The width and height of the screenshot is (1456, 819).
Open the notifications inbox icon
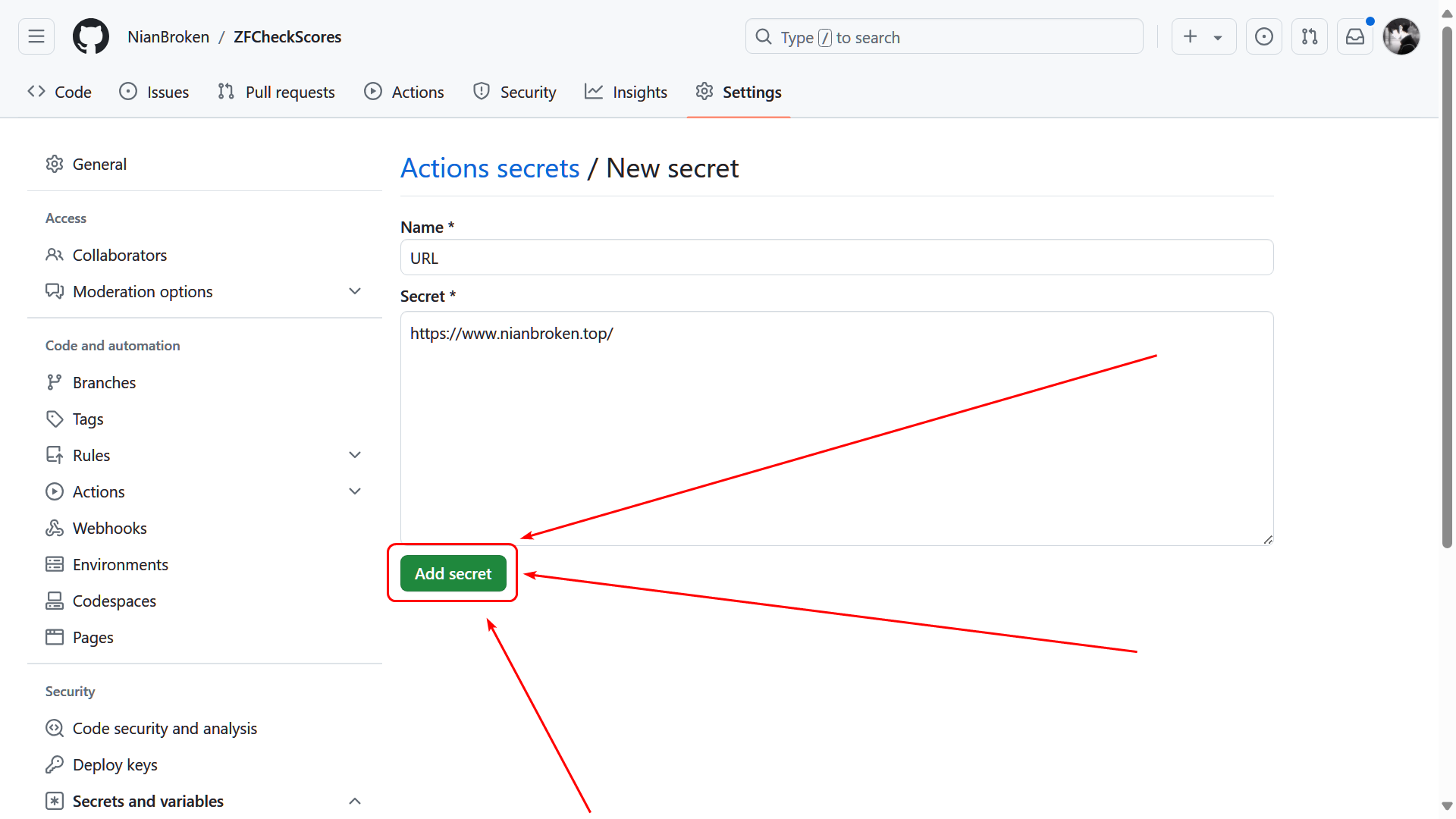point(1355,36)
